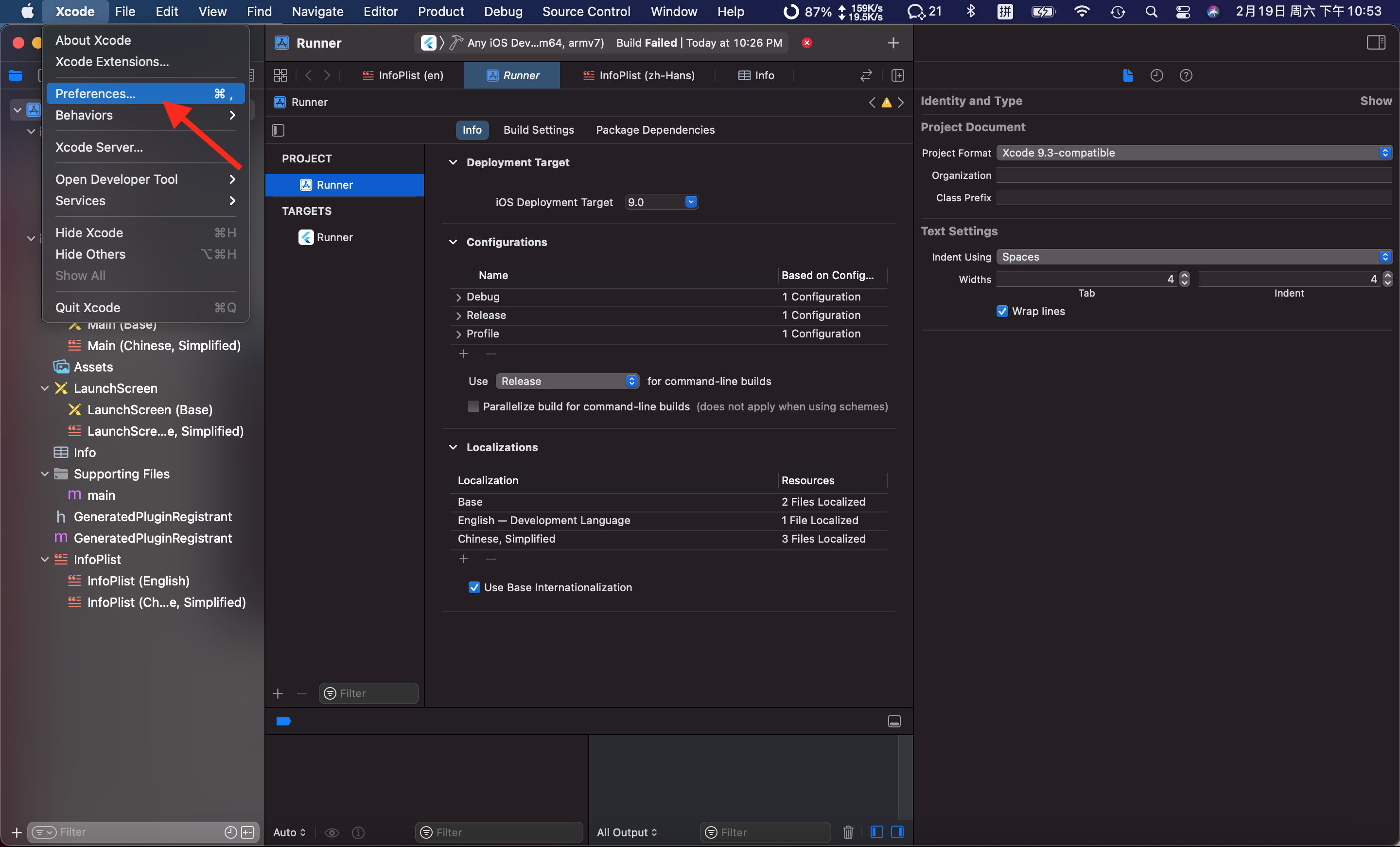Click the editor review swap-arrows icon

coord(865,75)
